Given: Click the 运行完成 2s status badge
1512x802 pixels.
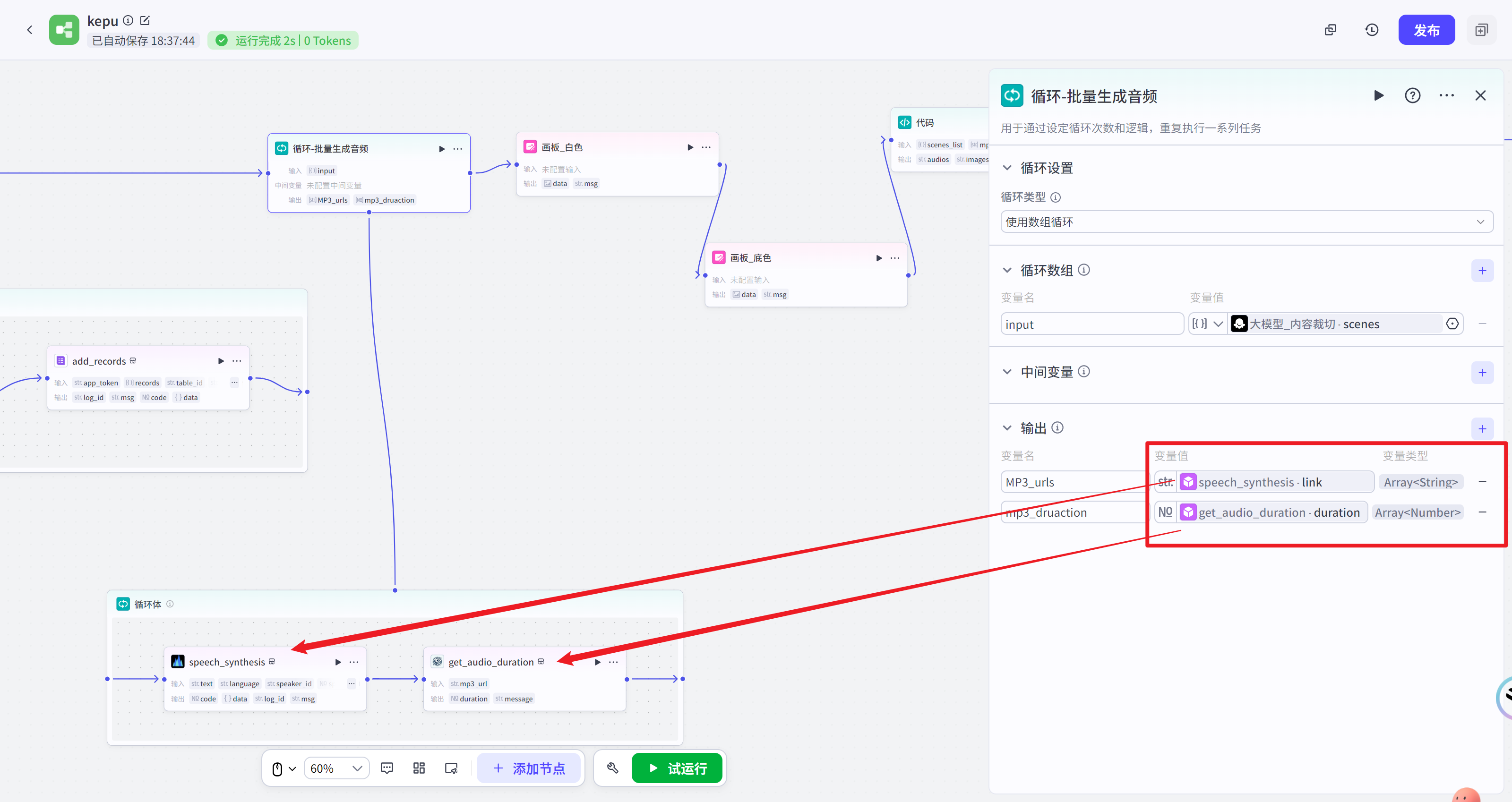Looking at the screenshot, I should tap(283, 41).
